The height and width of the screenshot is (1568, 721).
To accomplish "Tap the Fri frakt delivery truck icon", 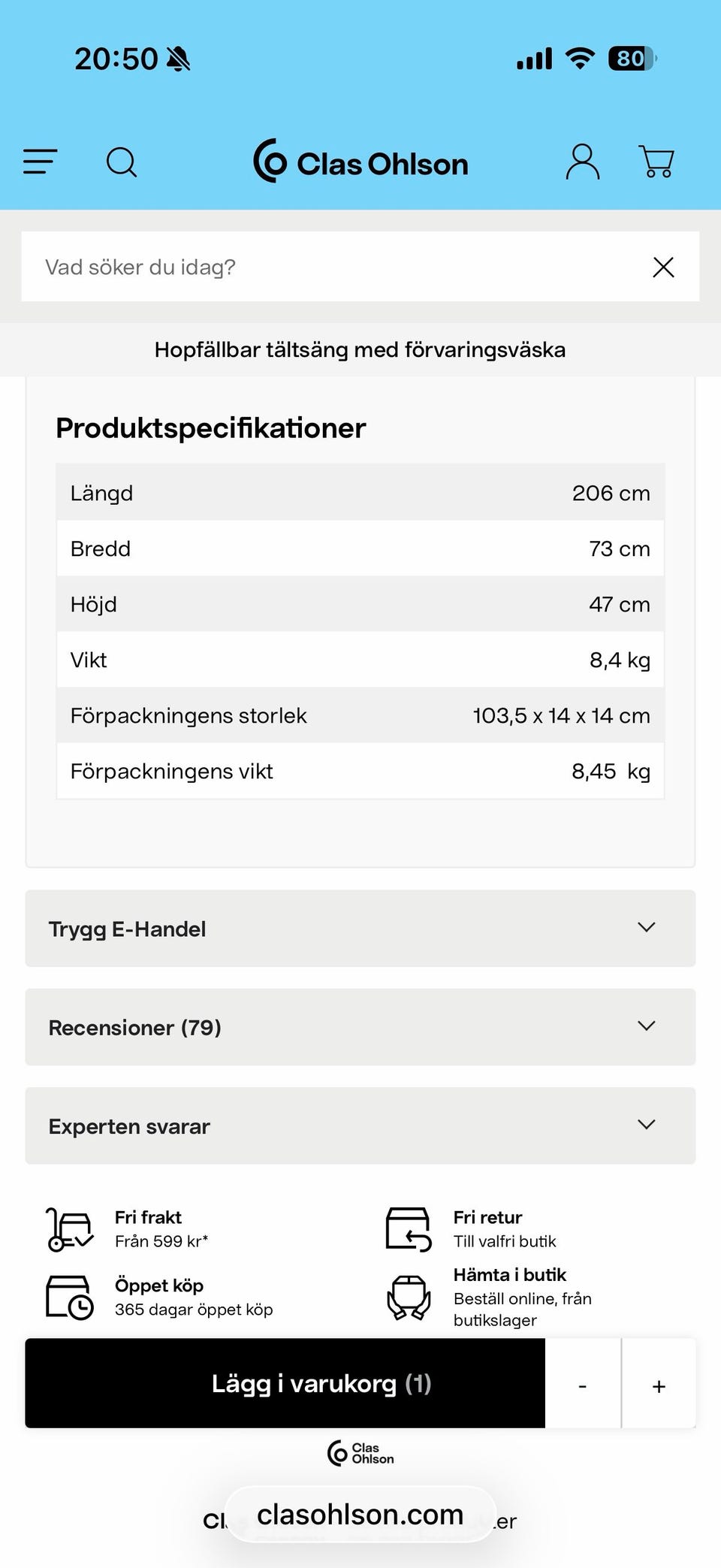I will 70,1229.
